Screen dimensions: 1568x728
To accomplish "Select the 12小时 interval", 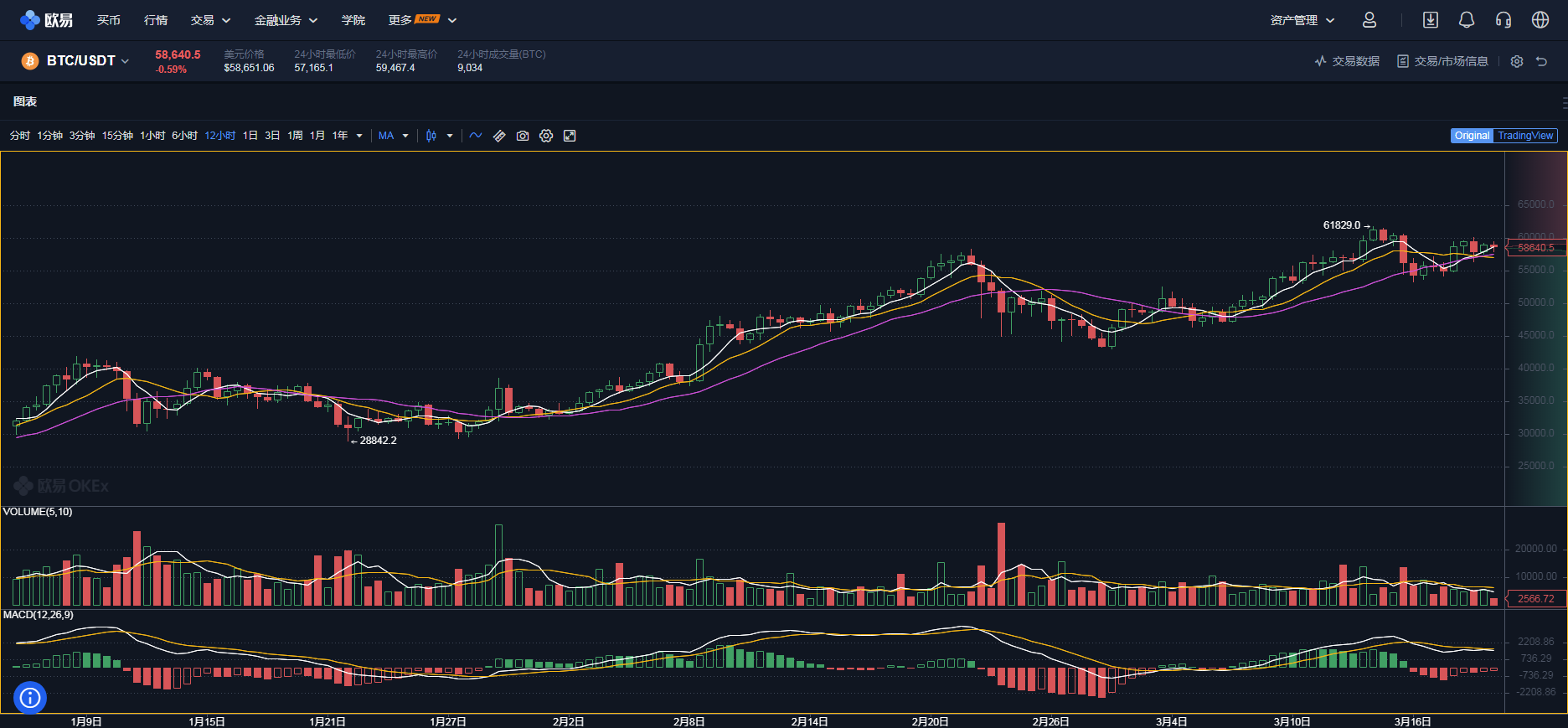I will point(220,136).
